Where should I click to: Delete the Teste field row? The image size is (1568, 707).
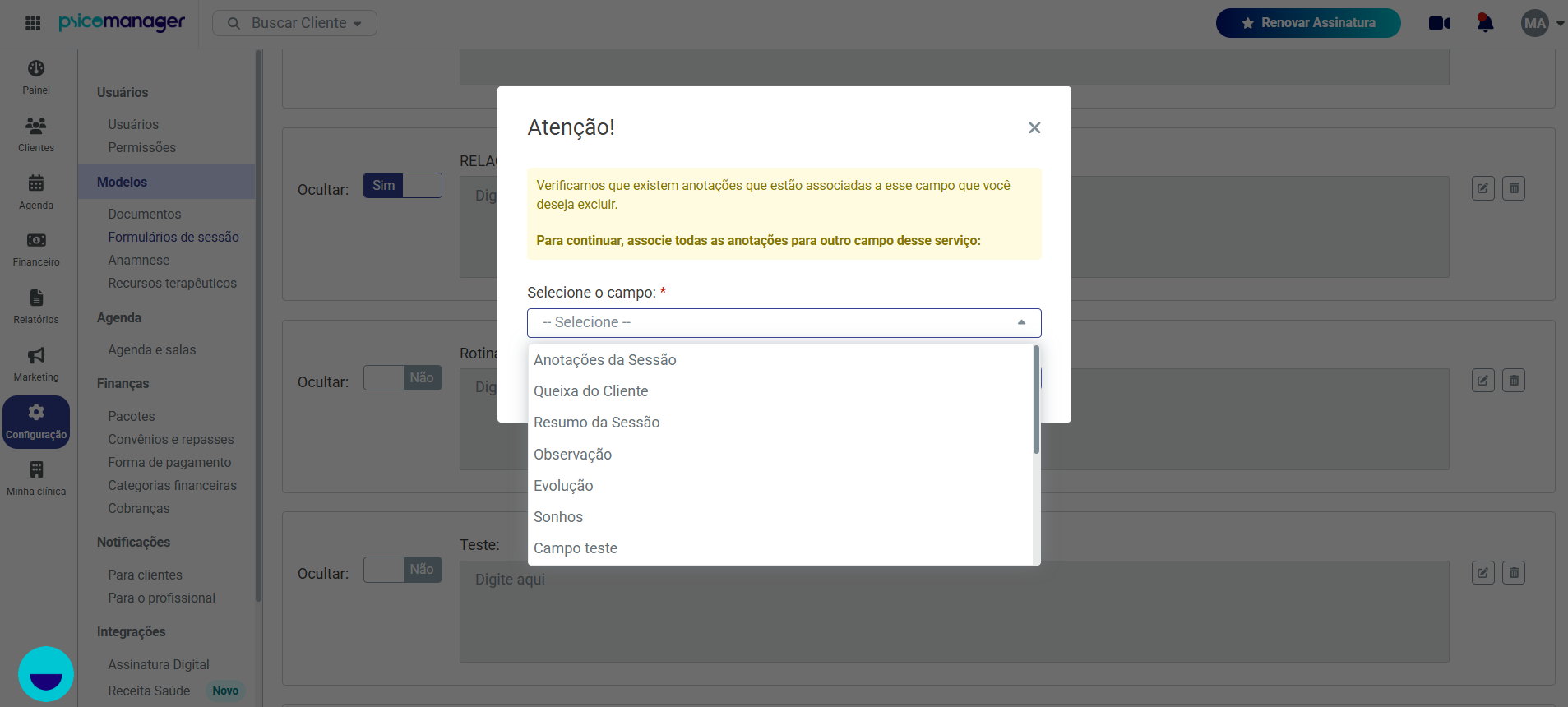[x=1514, y=573]
